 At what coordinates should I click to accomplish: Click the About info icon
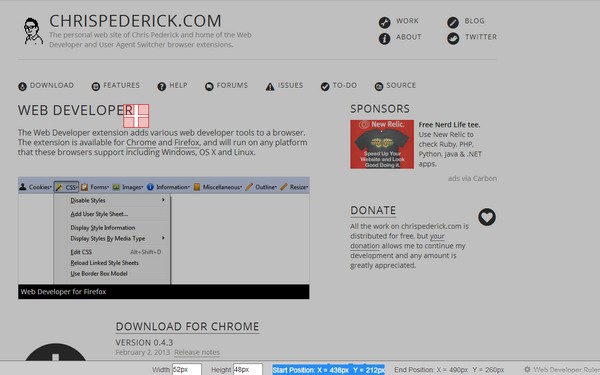pos(385,38)
